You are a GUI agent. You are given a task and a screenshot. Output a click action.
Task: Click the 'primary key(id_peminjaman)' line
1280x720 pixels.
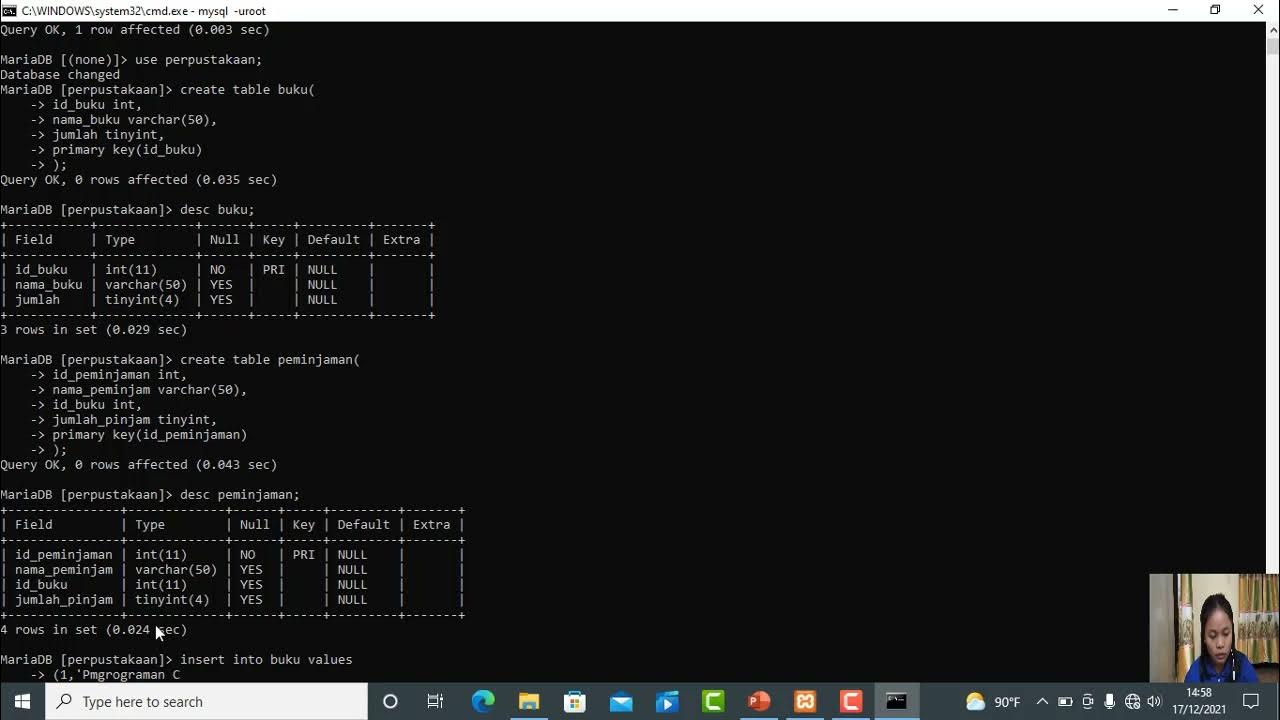coord(150,435)
